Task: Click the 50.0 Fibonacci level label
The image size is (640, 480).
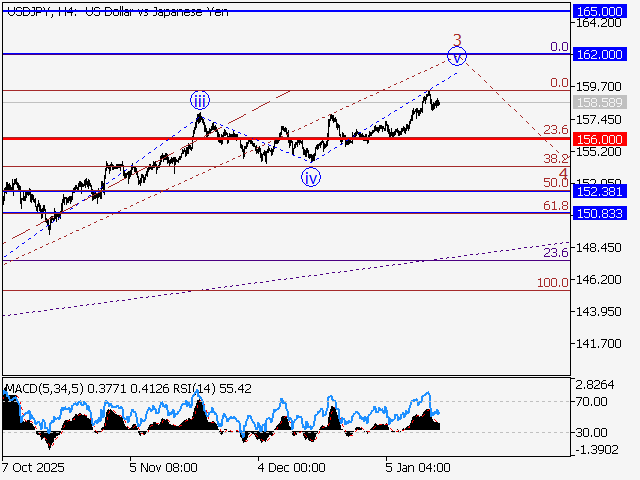Action: tap(555, 183)
